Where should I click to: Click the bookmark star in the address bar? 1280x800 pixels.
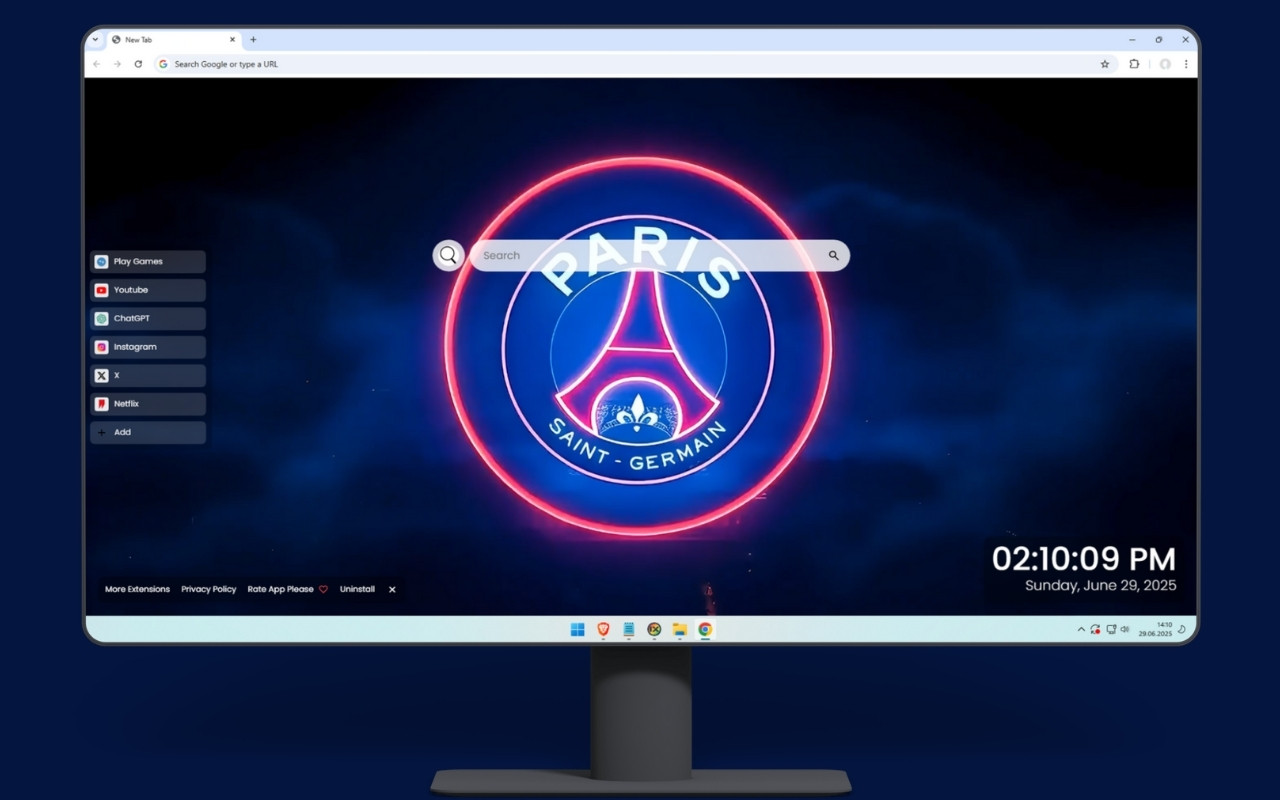[1104, 63]
